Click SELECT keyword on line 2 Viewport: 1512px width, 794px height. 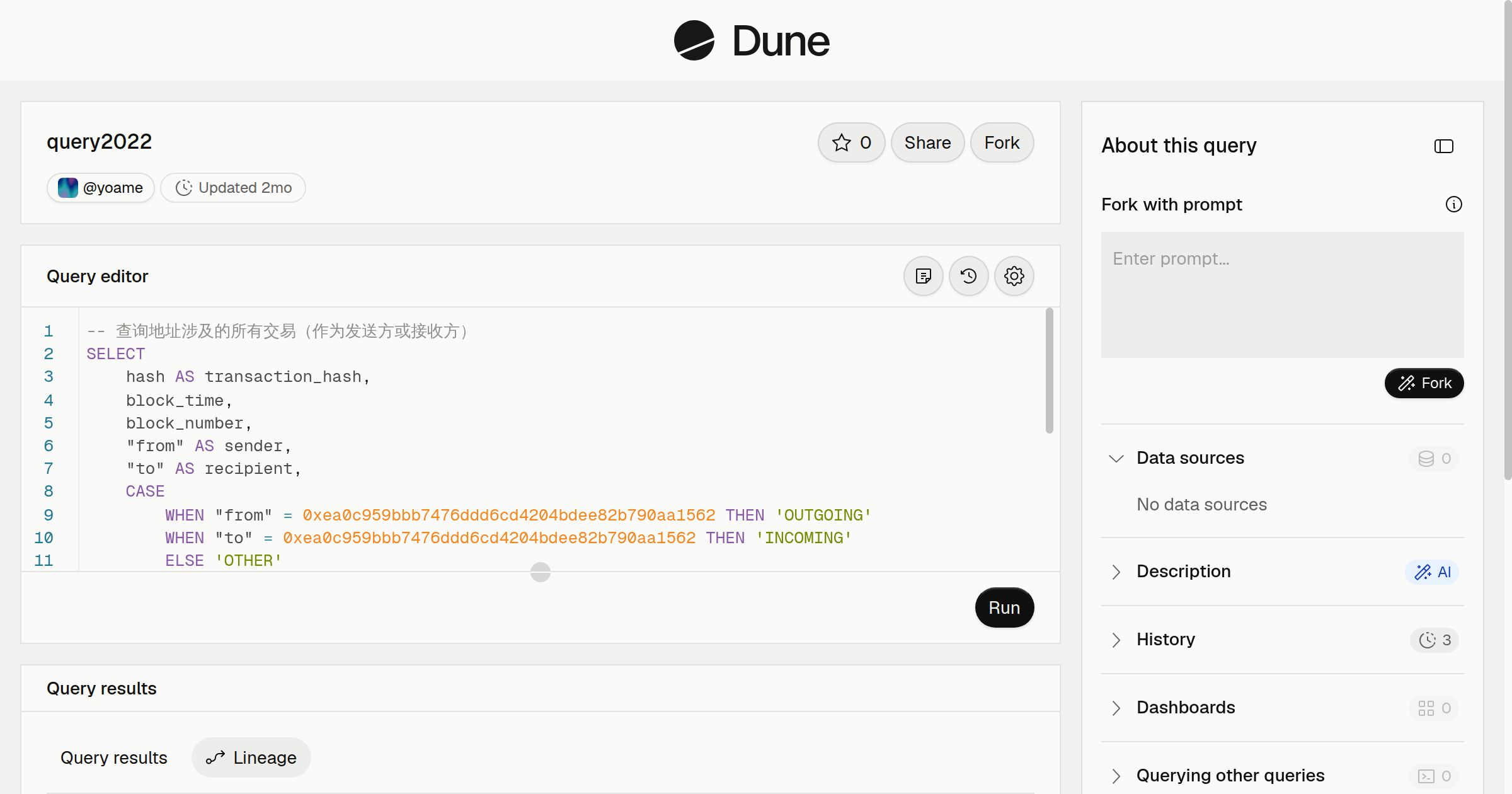[x=116, y=354]
